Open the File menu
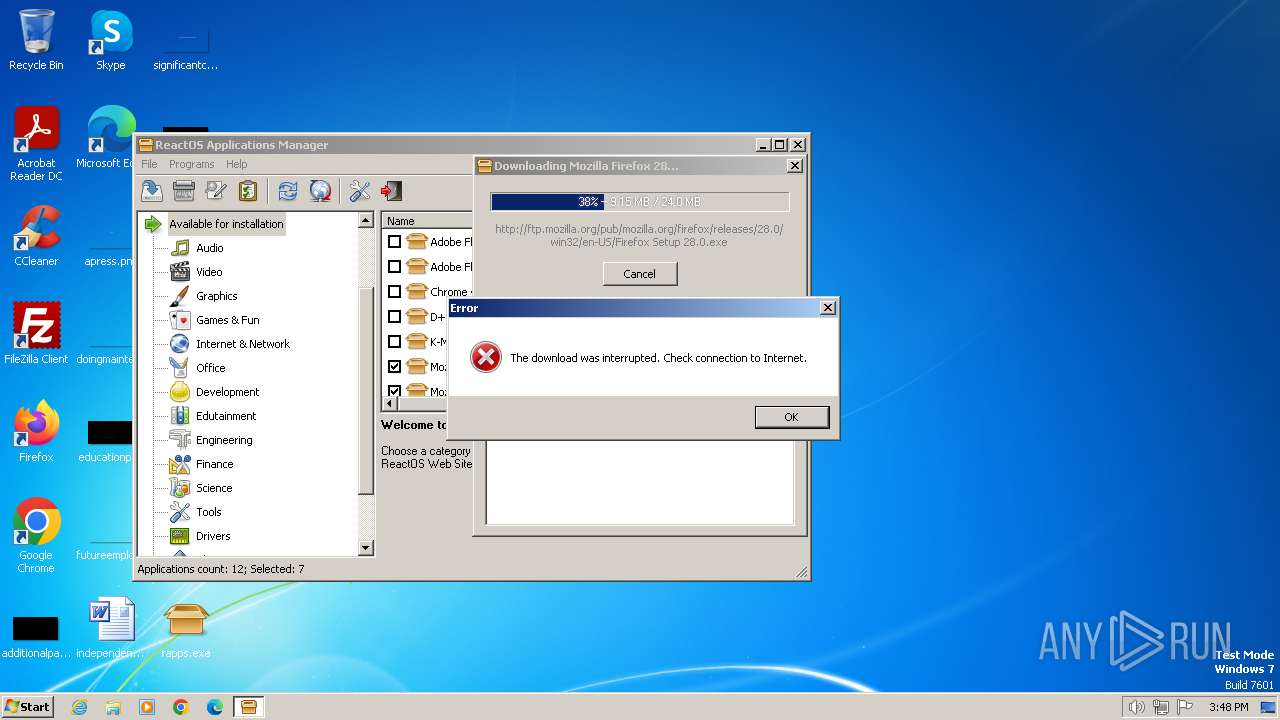This screenshot has height=720, width=1280. point(149,164)
